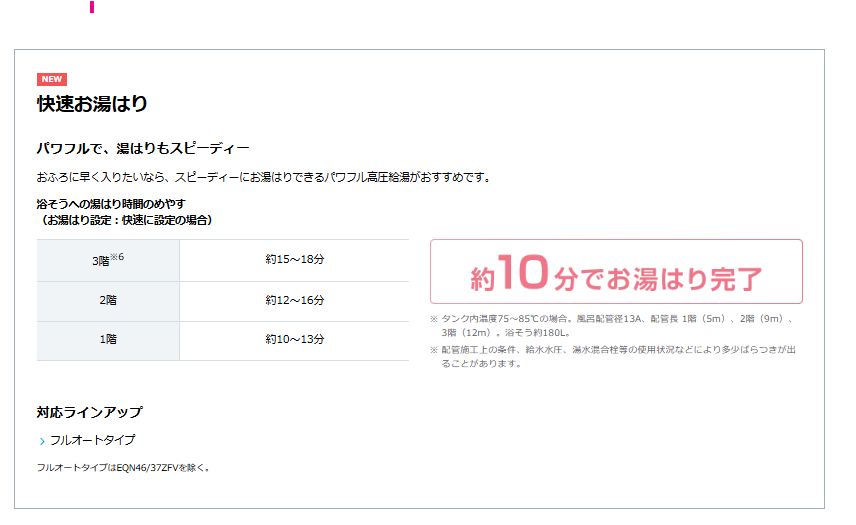Click the 1階 table row header
Image resolution: width=856 pixels, height=525 pixels.
pos(108,340)
